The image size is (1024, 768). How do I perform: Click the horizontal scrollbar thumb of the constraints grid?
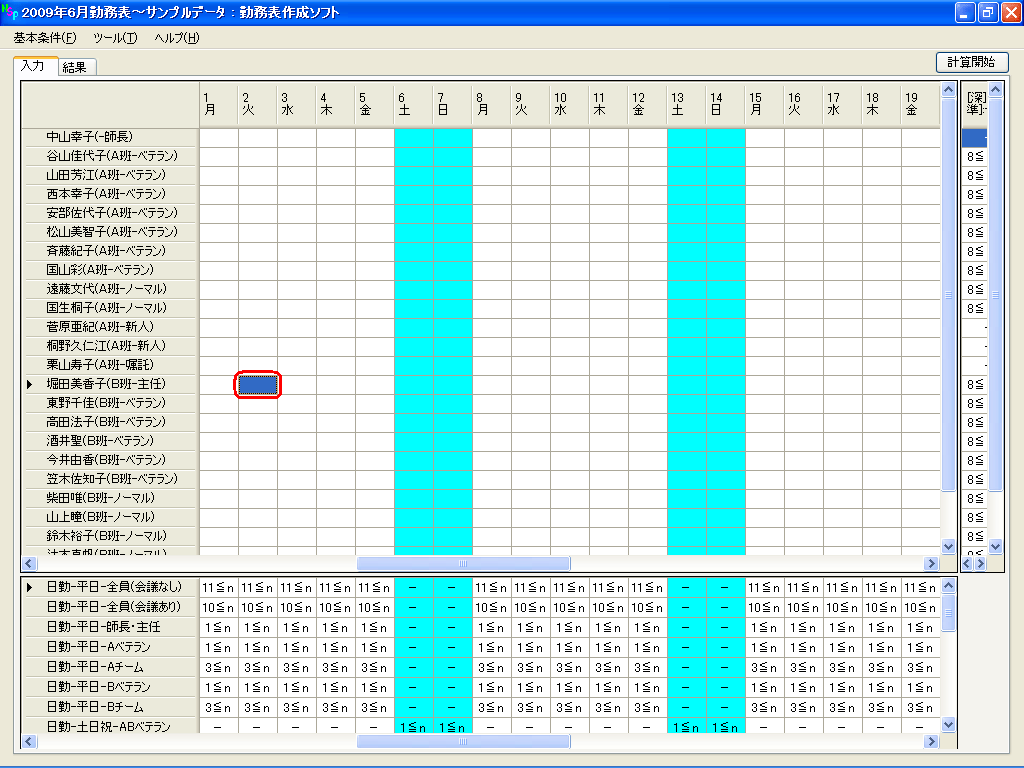tap(464, 741)
